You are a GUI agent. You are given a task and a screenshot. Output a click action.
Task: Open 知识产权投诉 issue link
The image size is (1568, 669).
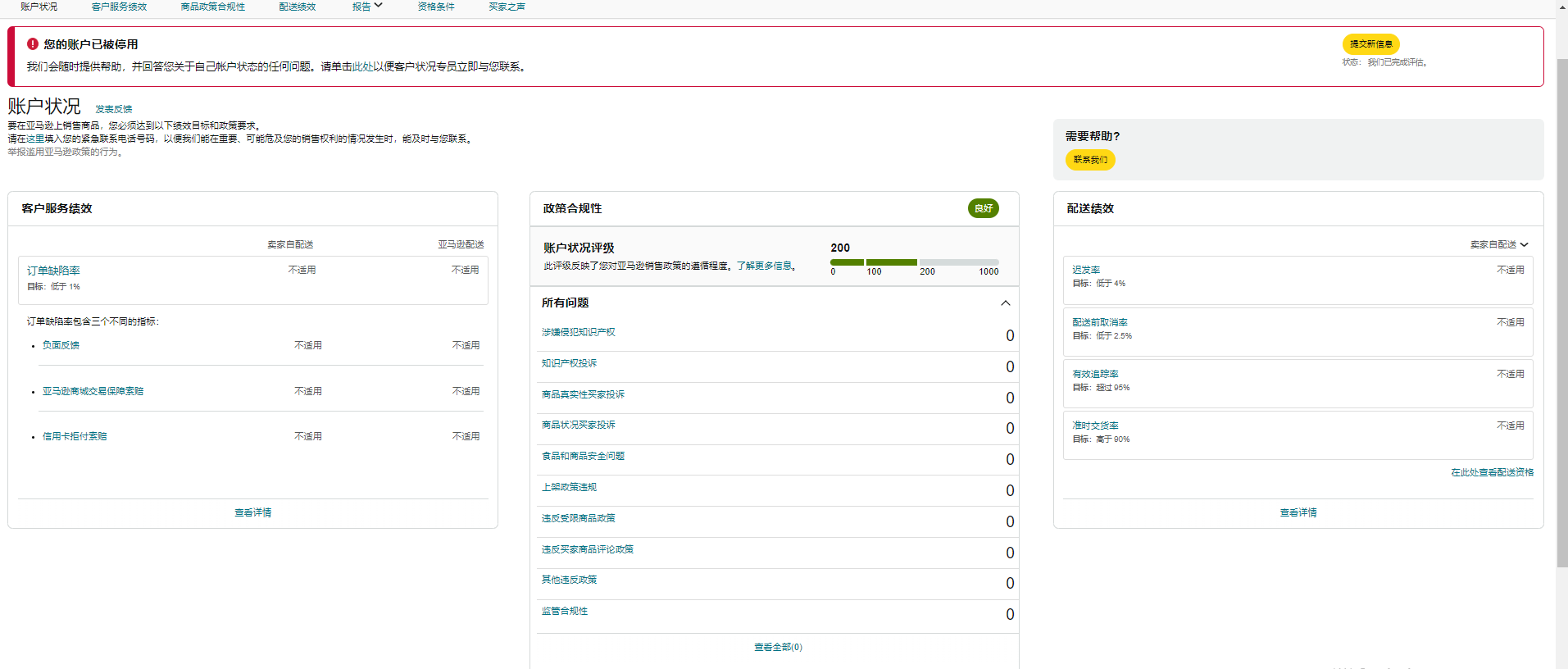point(569,363)
